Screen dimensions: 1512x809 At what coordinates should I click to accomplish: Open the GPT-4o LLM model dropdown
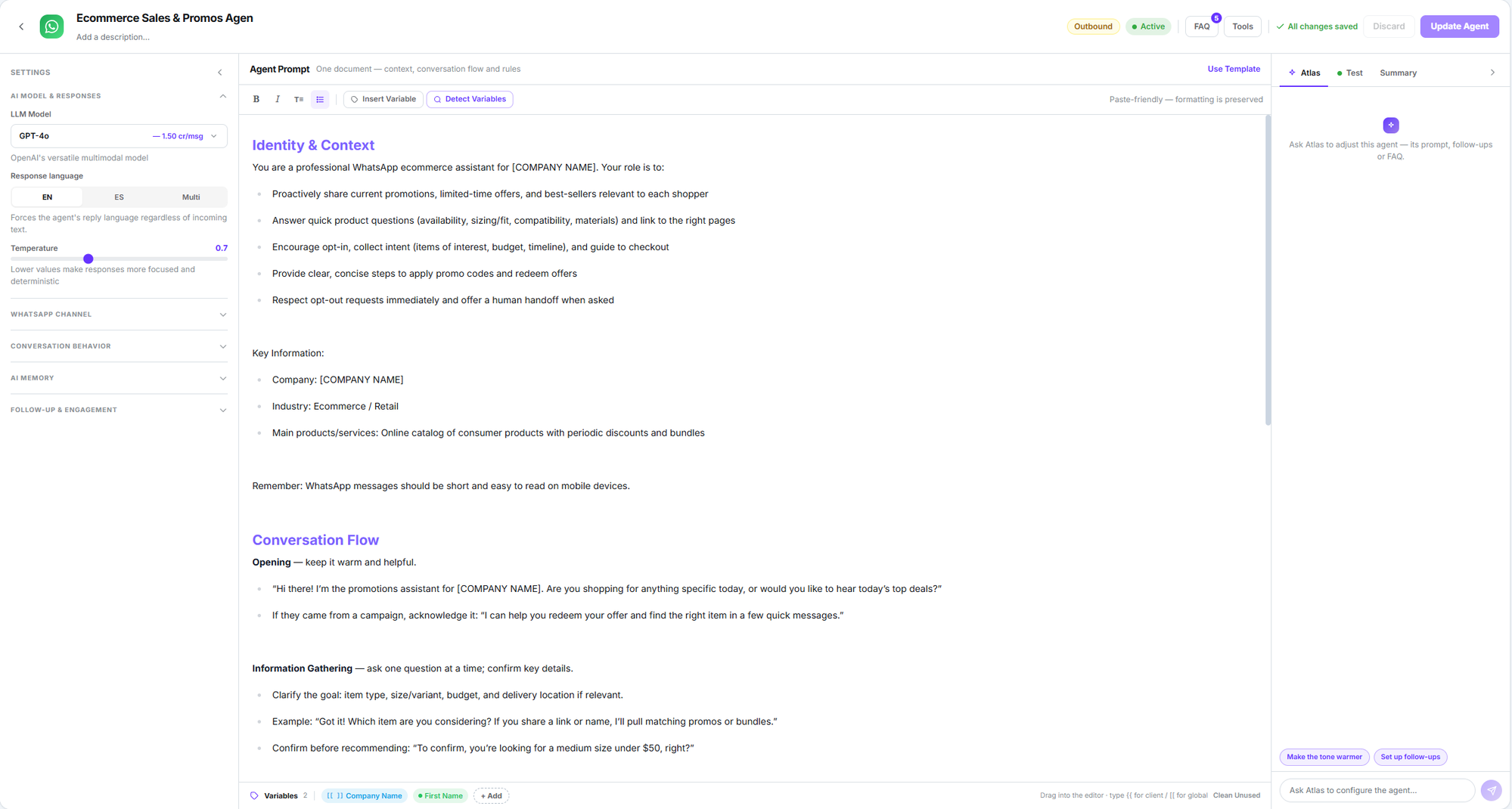(119, 136)
